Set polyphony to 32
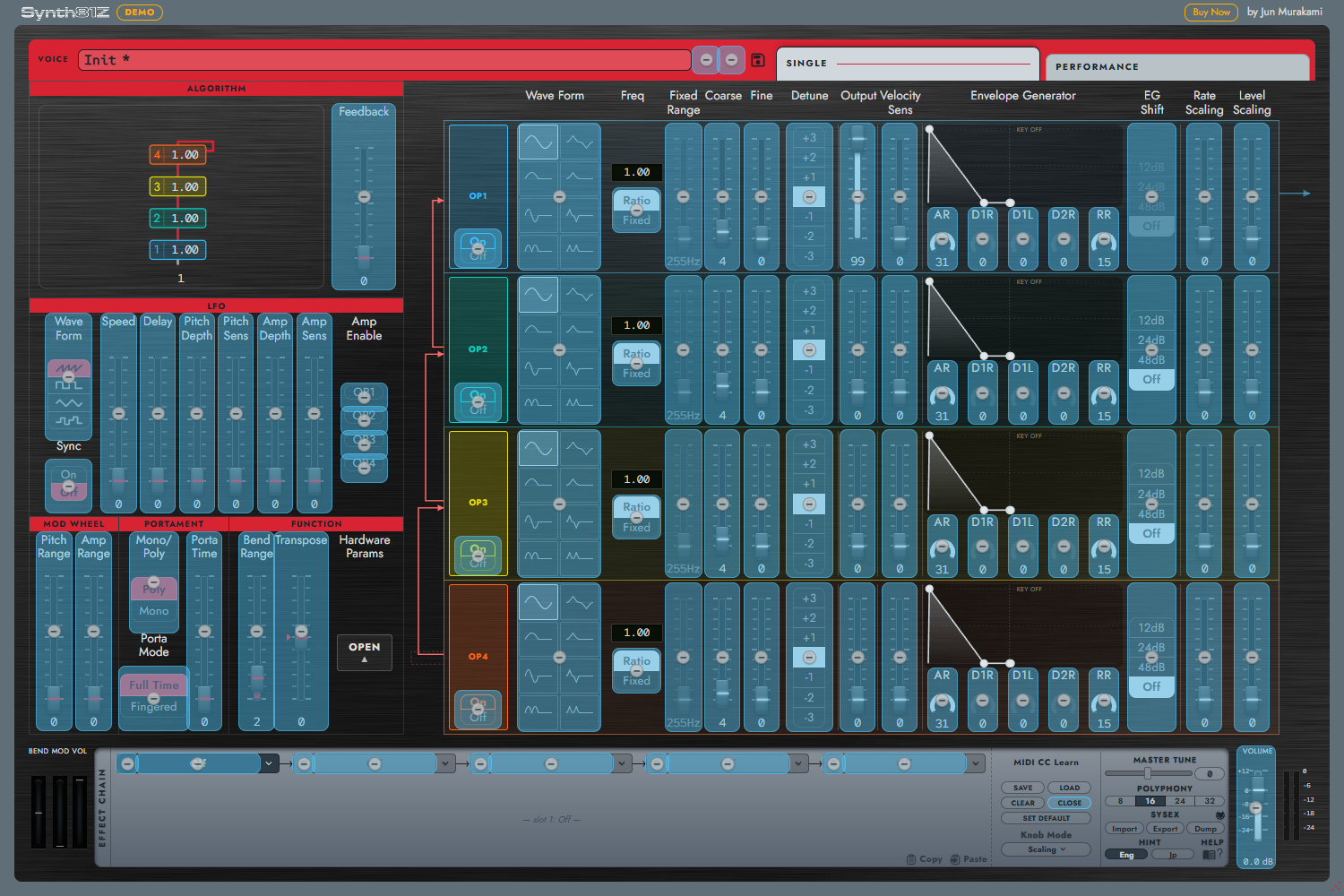The height and width of the screenshot is (896, 1344). pyautogui.click(x=1210, y=801)
